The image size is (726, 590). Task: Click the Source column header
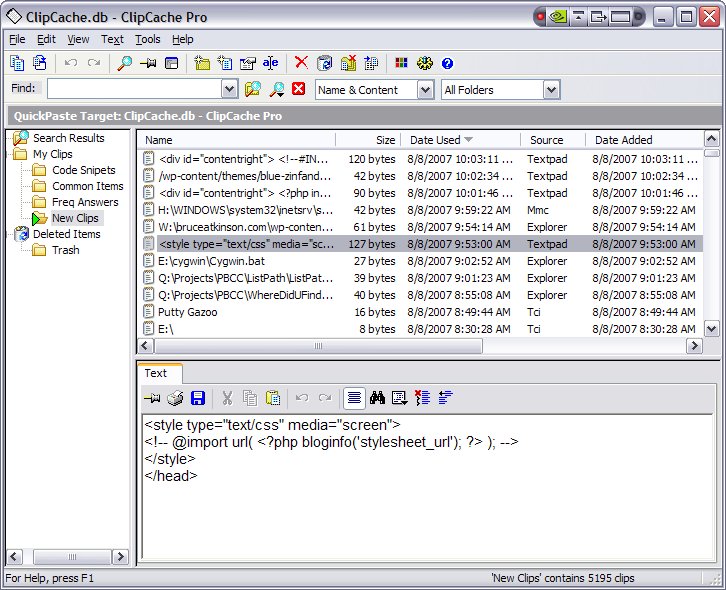[553, 140]
